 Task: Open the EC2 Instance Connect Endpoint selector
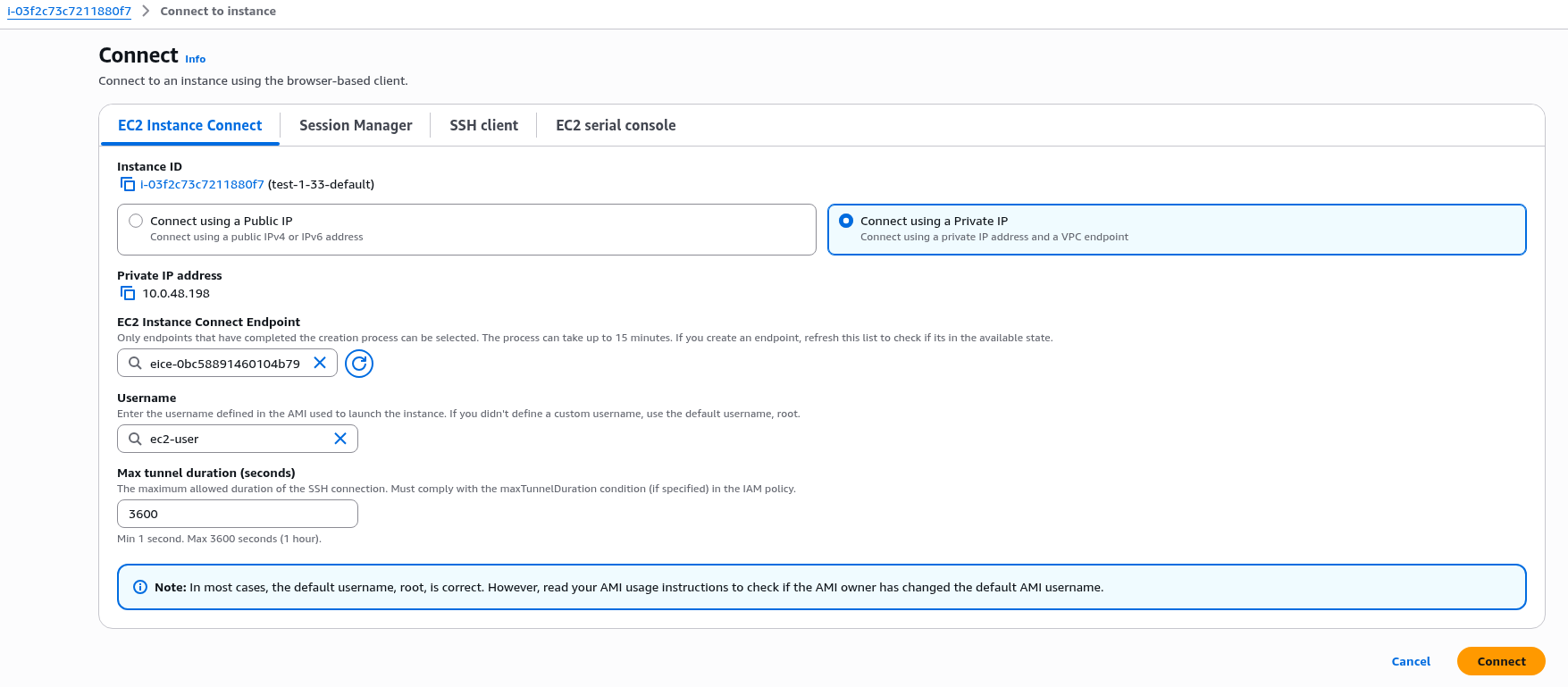tap(227, 363)
